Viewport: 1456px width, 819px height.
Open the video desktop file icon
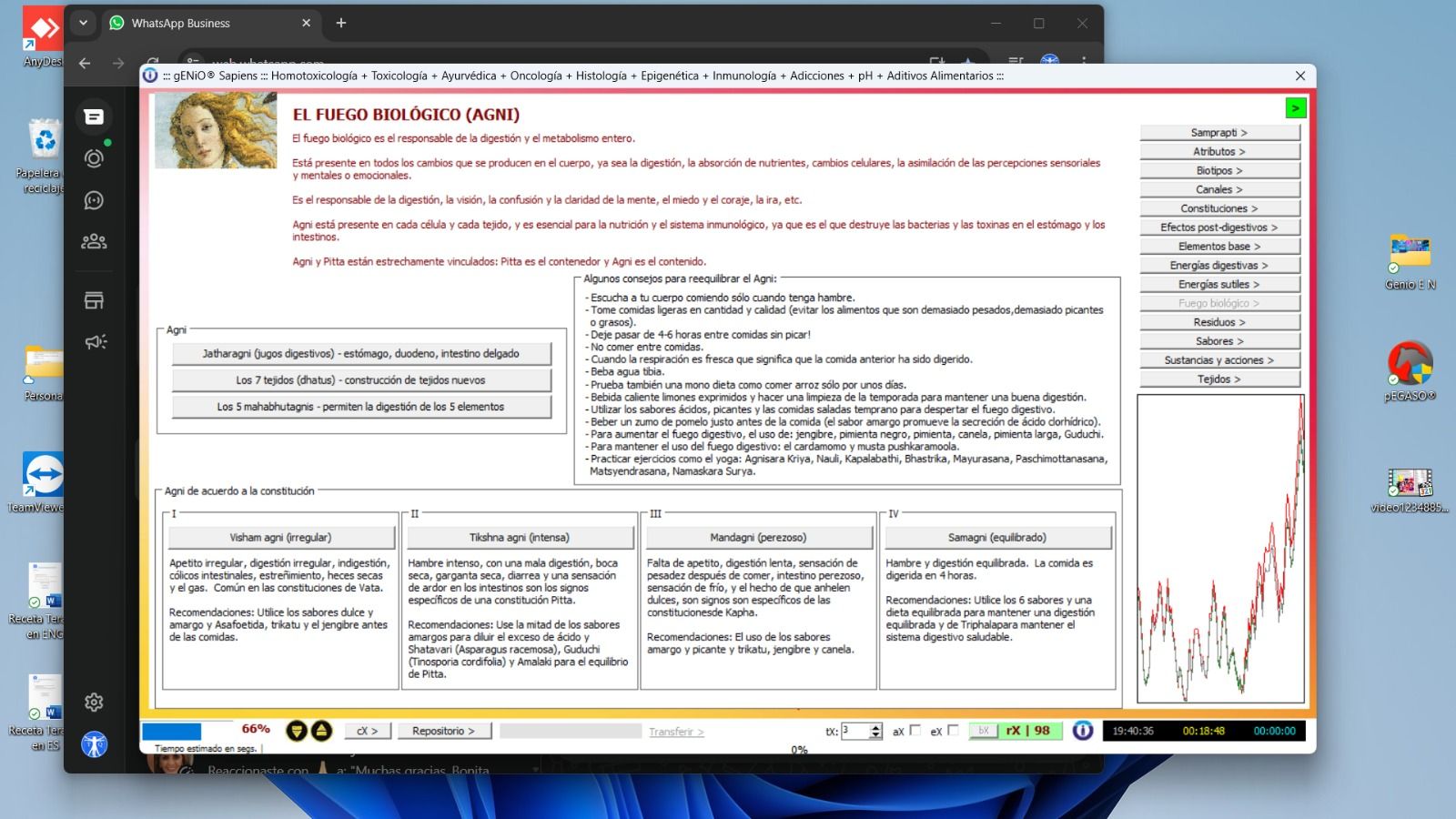(1410, 490)
